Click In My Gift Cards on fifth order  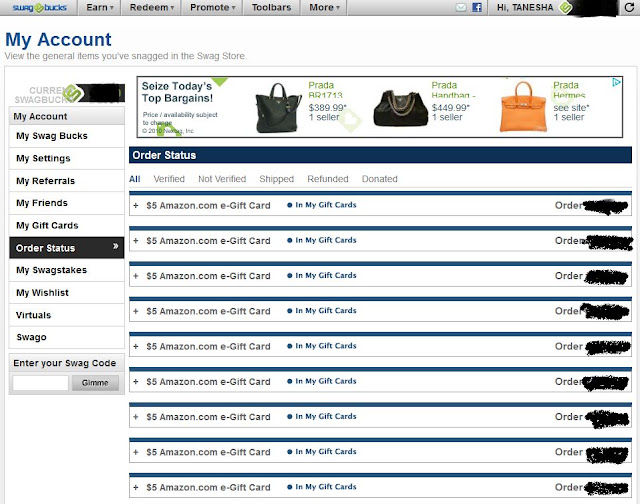point(322,346)
